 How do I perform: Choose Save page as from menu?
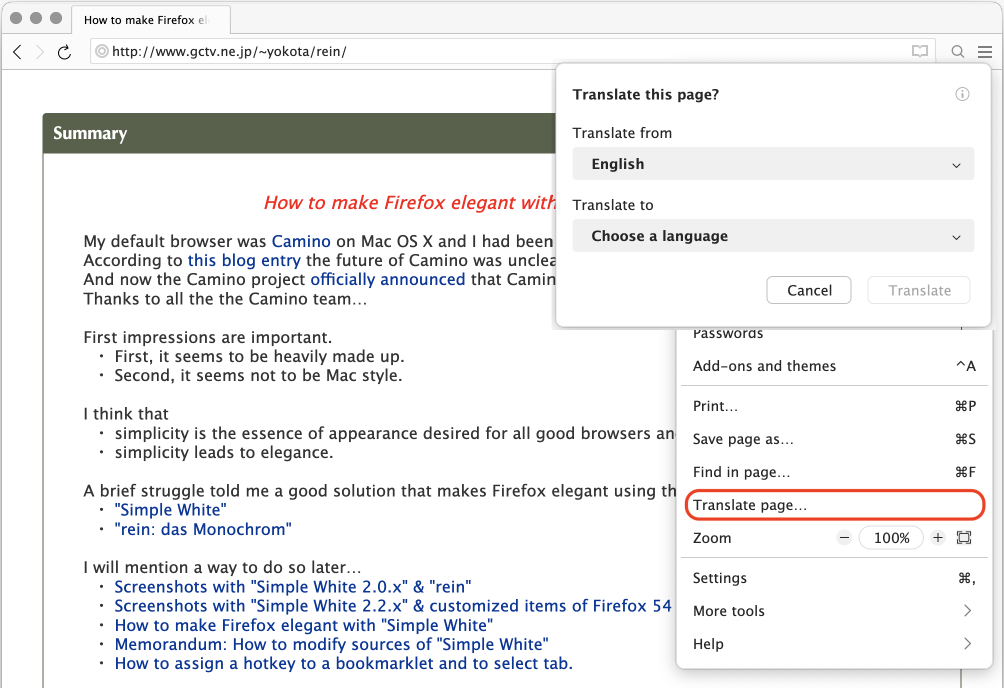(743, 439)
